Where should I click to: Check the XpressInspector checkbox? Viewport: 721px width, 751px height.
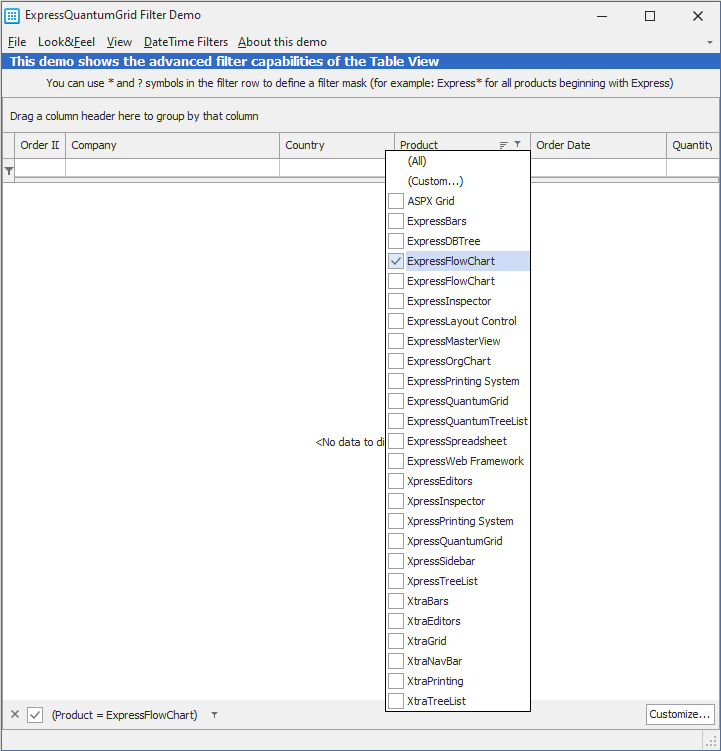point(396,501)
